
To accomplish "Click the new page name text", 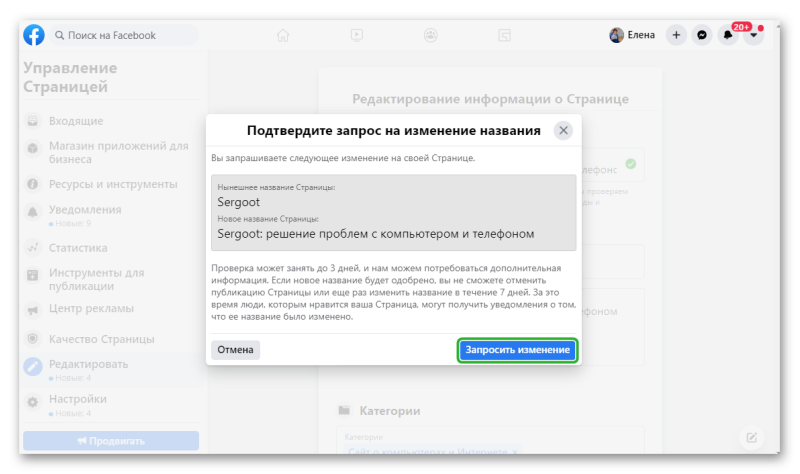I will click(376, 234).
